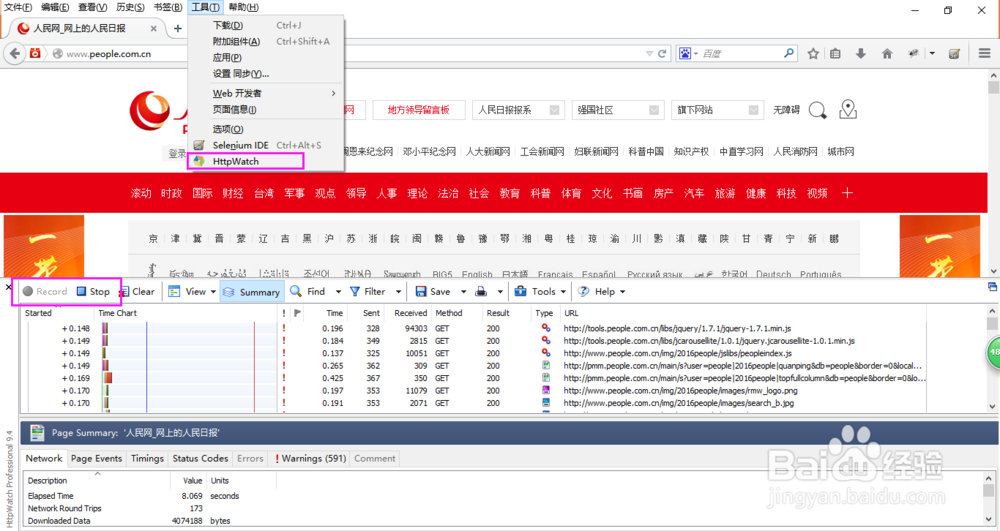Open the 帮助 menu in the menu bar

(x=244, y=7)
